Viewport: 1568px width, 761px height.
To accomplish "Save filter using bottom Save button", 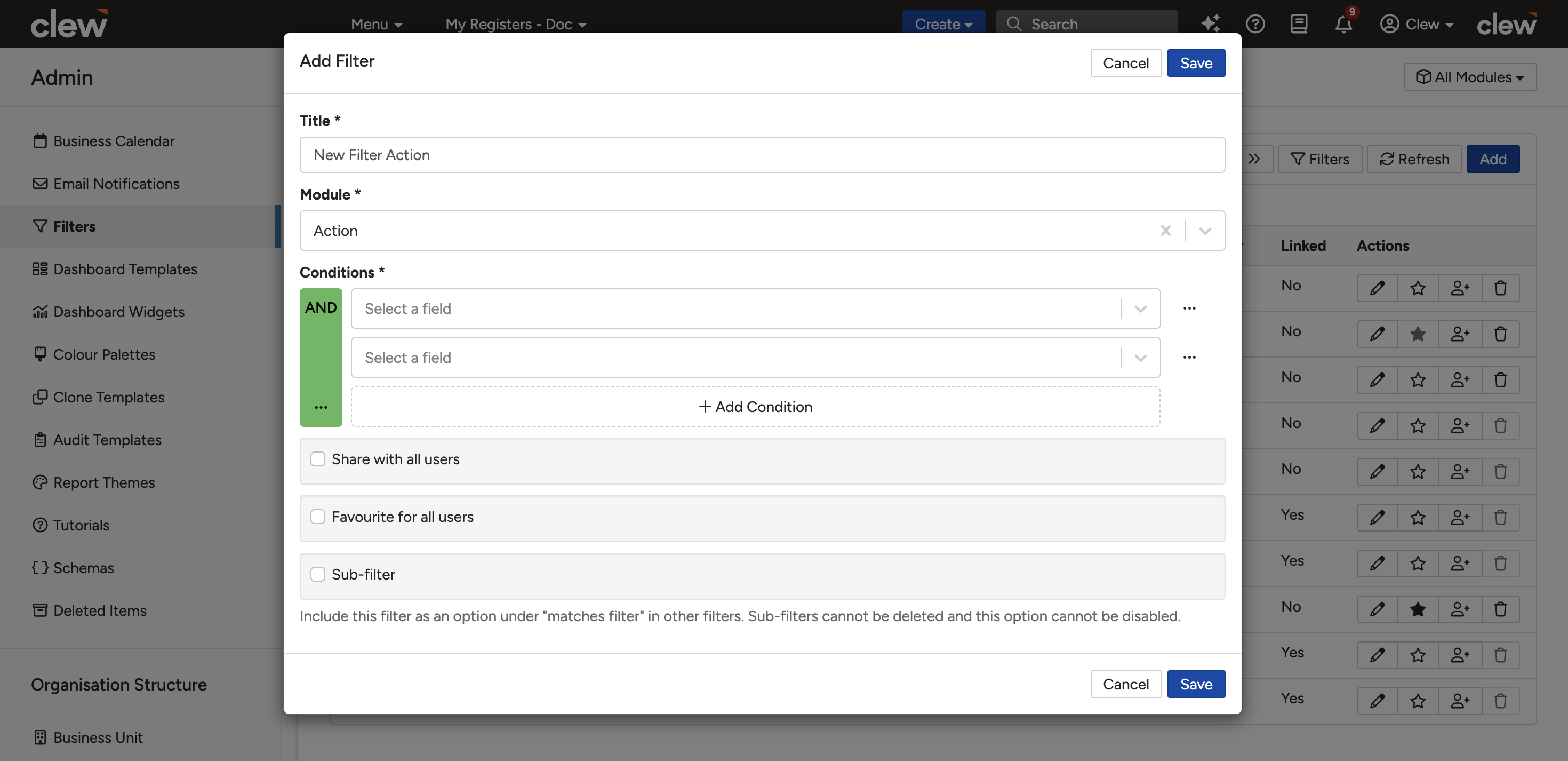I will tap(1196, 684).
